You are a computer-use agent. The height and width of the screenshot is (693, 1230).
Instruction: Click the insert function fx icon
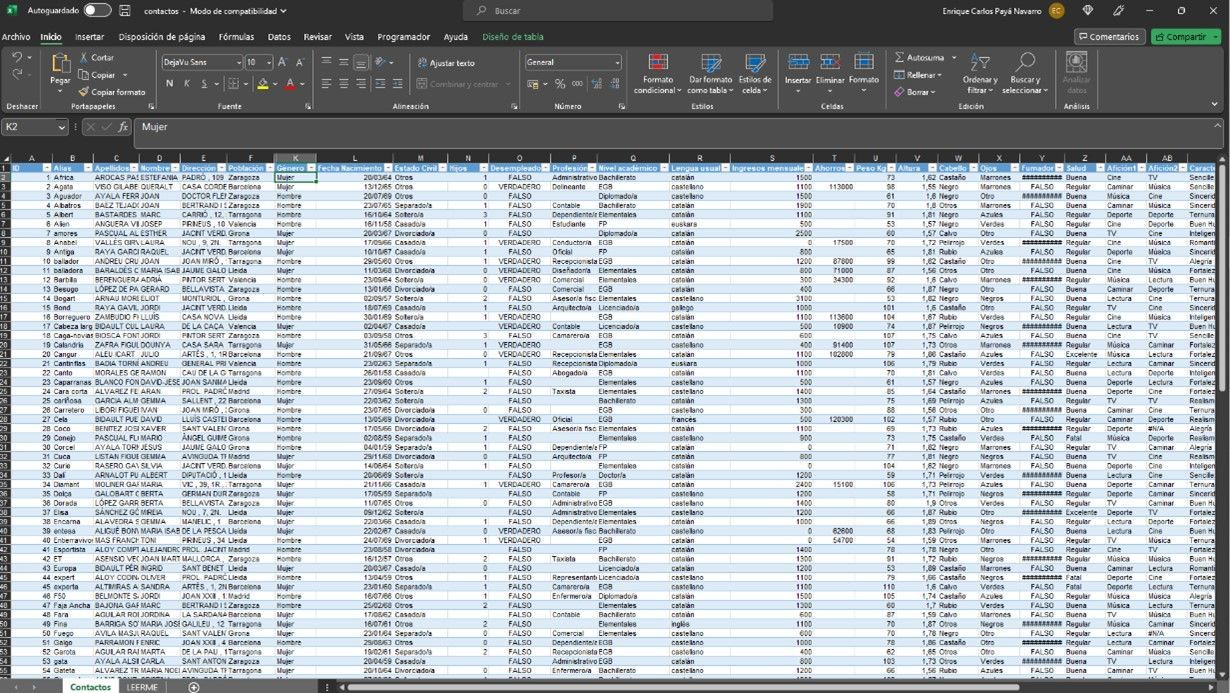(x=123, y=127)
